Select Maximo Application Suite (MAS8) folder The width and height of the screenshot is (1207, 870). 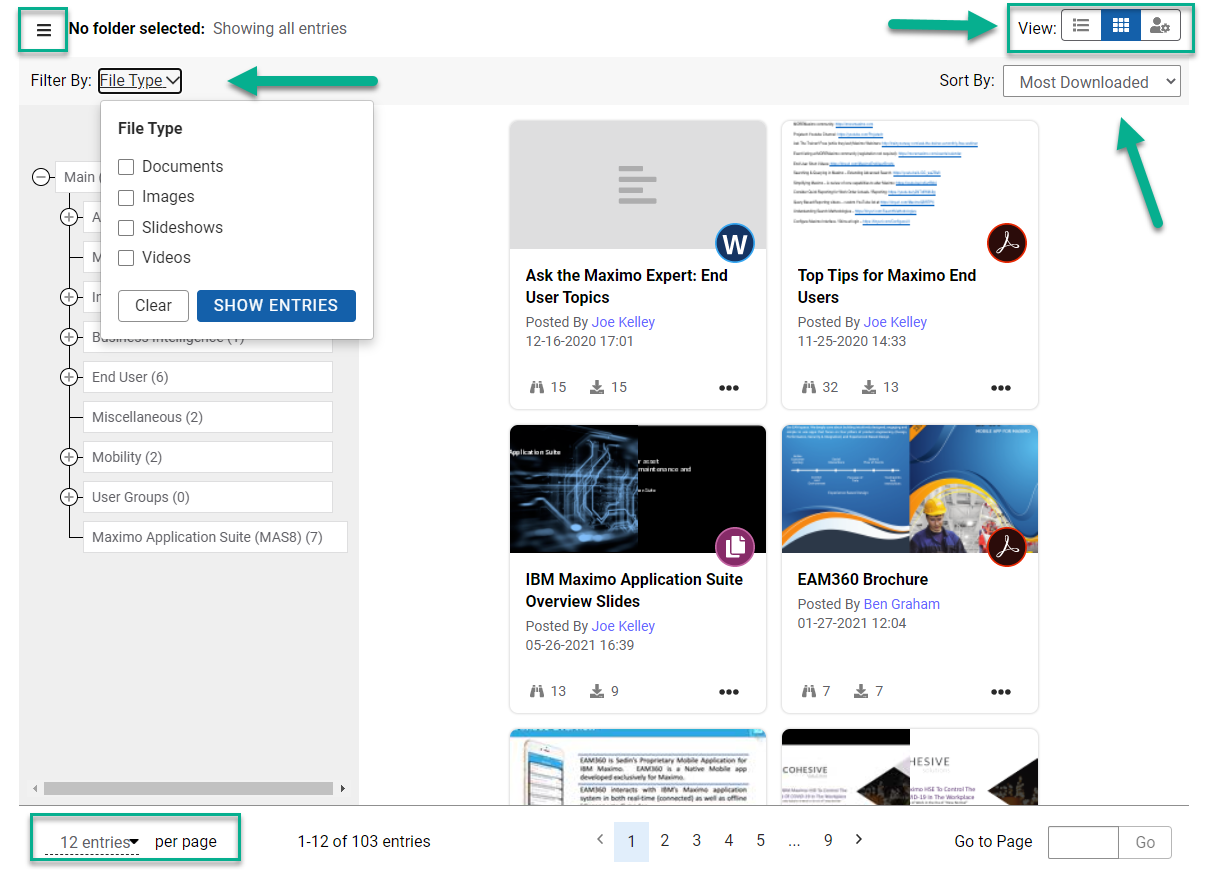[215, 537]
